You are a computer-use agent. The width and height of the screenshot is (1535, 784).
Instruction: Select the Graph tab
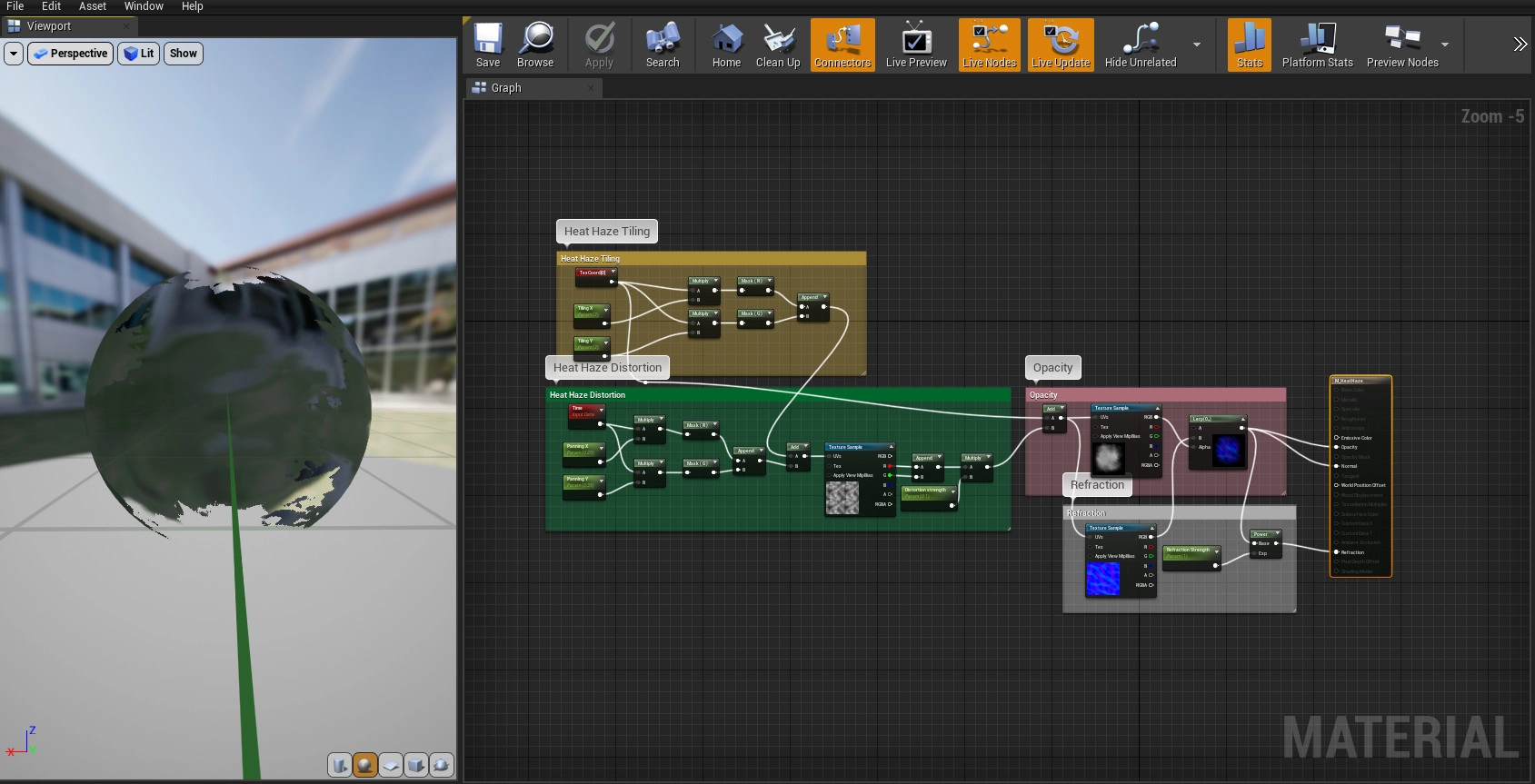(x=506, y=88)
